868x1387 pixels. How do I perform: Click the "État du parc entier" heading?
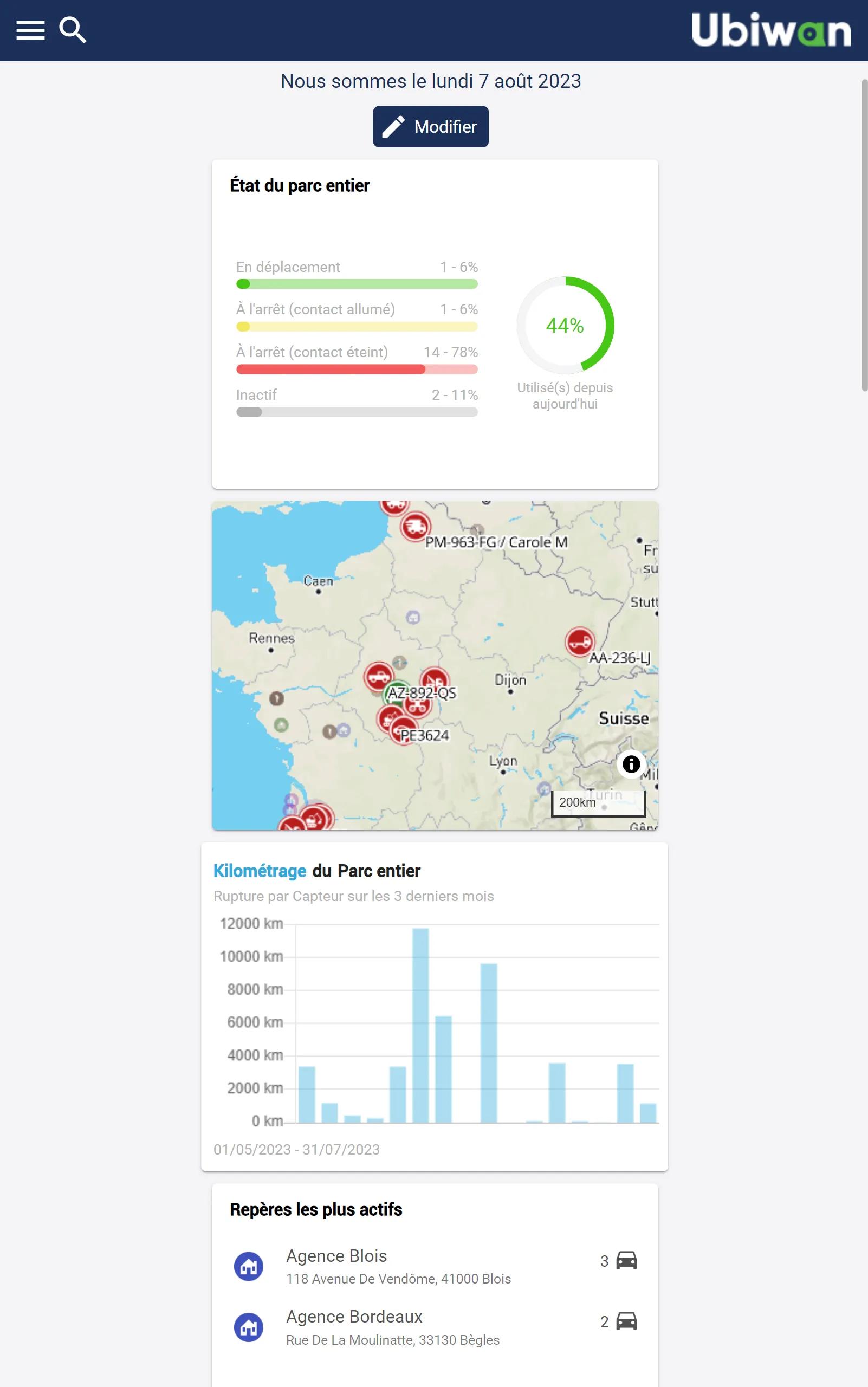299,185
